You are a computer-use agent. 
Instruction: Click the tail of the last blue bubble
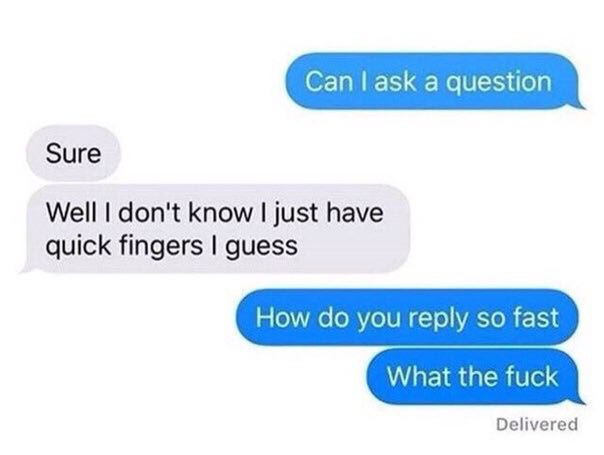(580, 399)
